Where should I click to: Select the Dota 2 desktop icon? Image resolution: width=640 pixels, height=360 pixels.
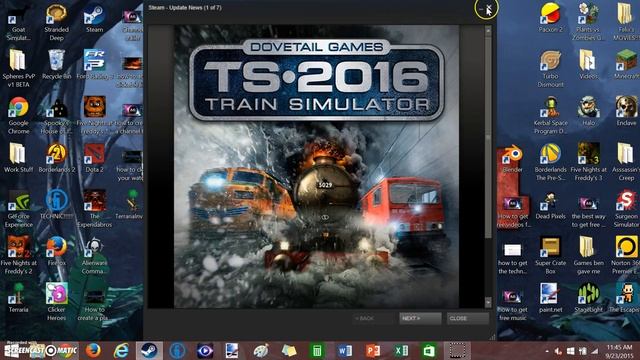tap(94, 158)
